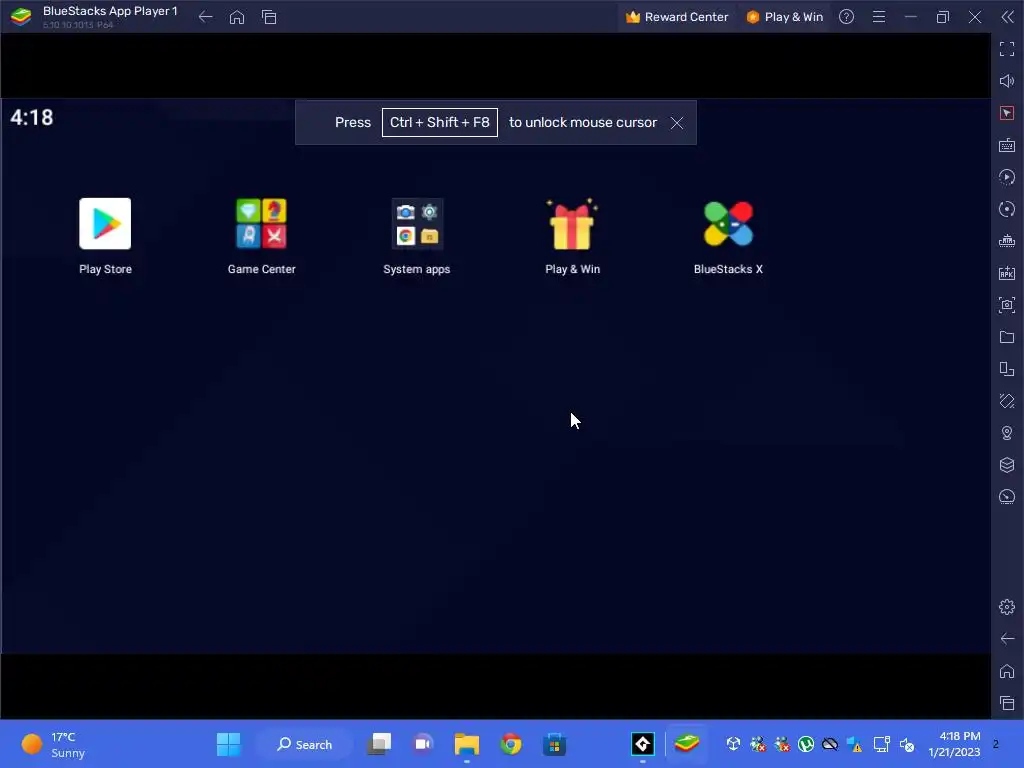This screenshot has width=1024, height=768.
Task: Go back using the top bar arrow
Action: tap(205, 17)
